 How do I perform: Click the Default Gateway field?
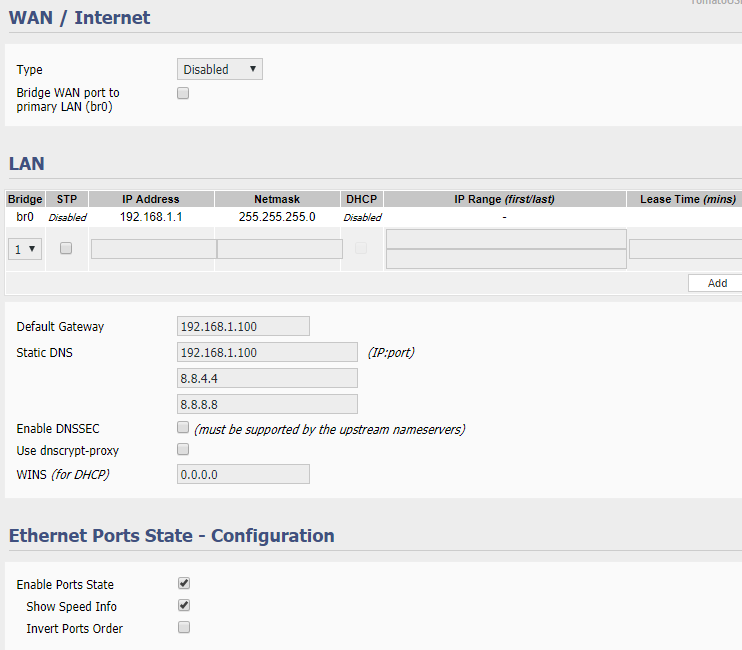pyautogui.click(x=243, y=326)
